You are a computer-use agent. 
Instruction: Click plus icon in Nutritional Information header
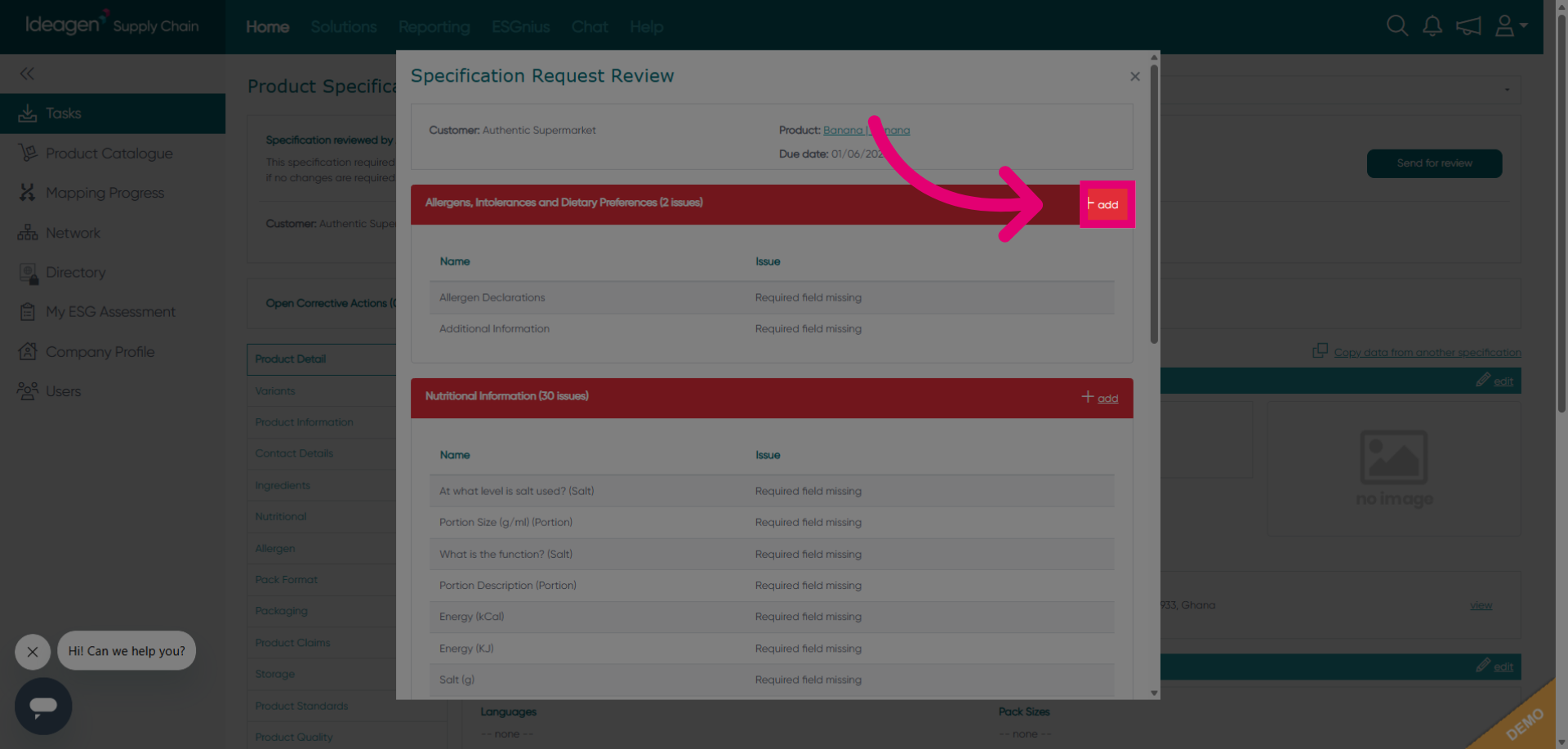click(x=1088, y=397)
